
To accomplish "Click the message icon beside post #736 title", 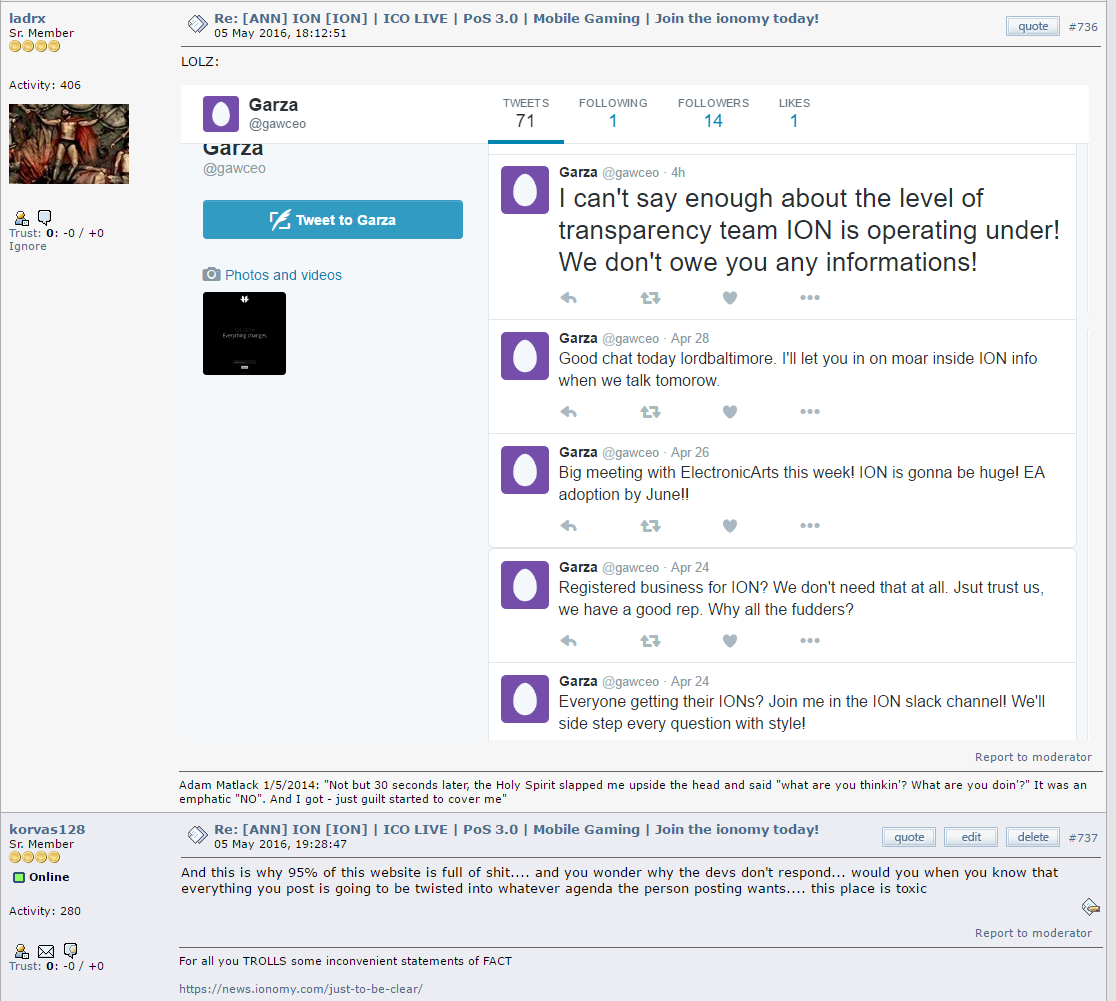I will 197,24.
